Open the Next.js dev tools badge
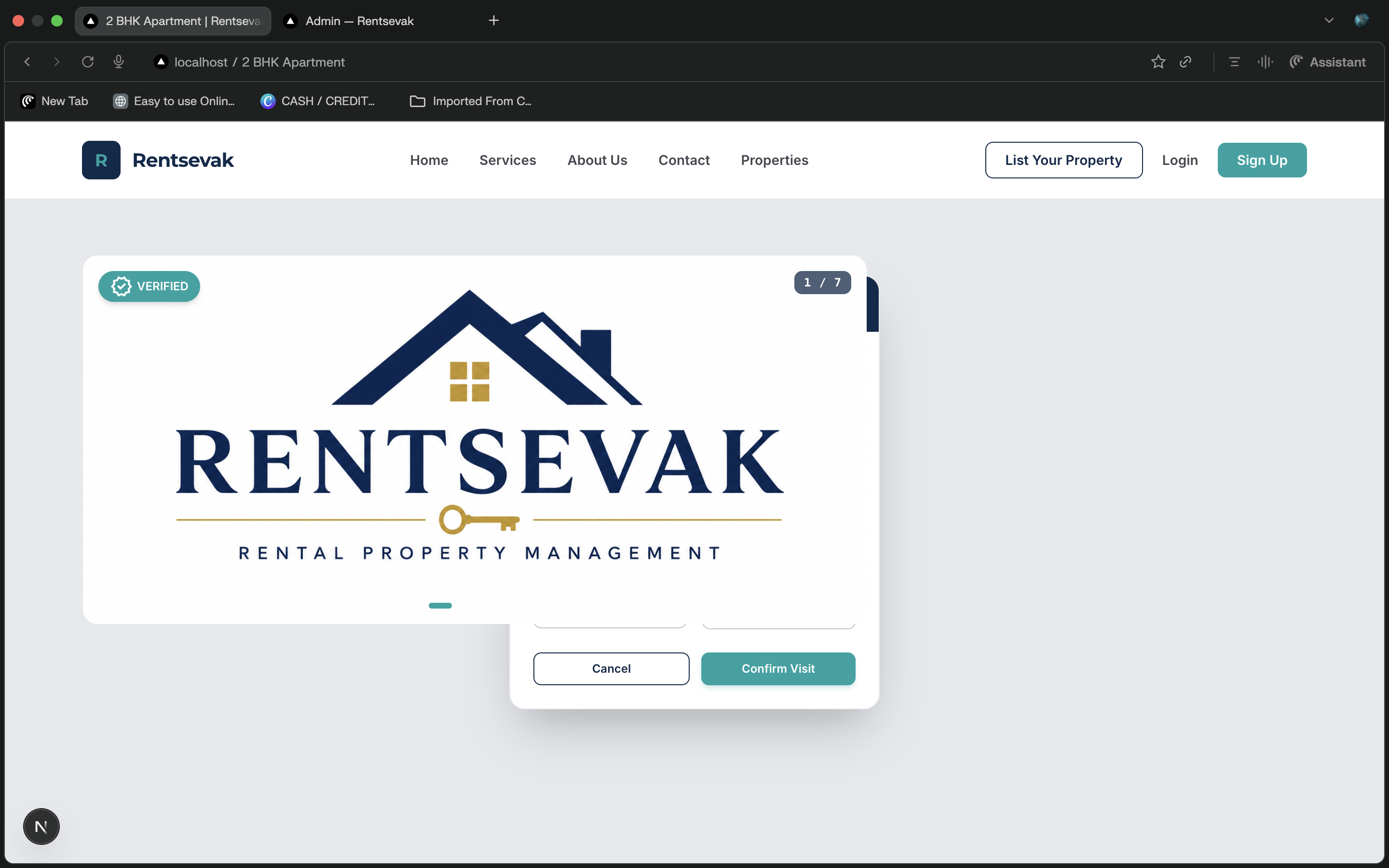This screenshot has width=1389, height=868. tap(41, 827)
